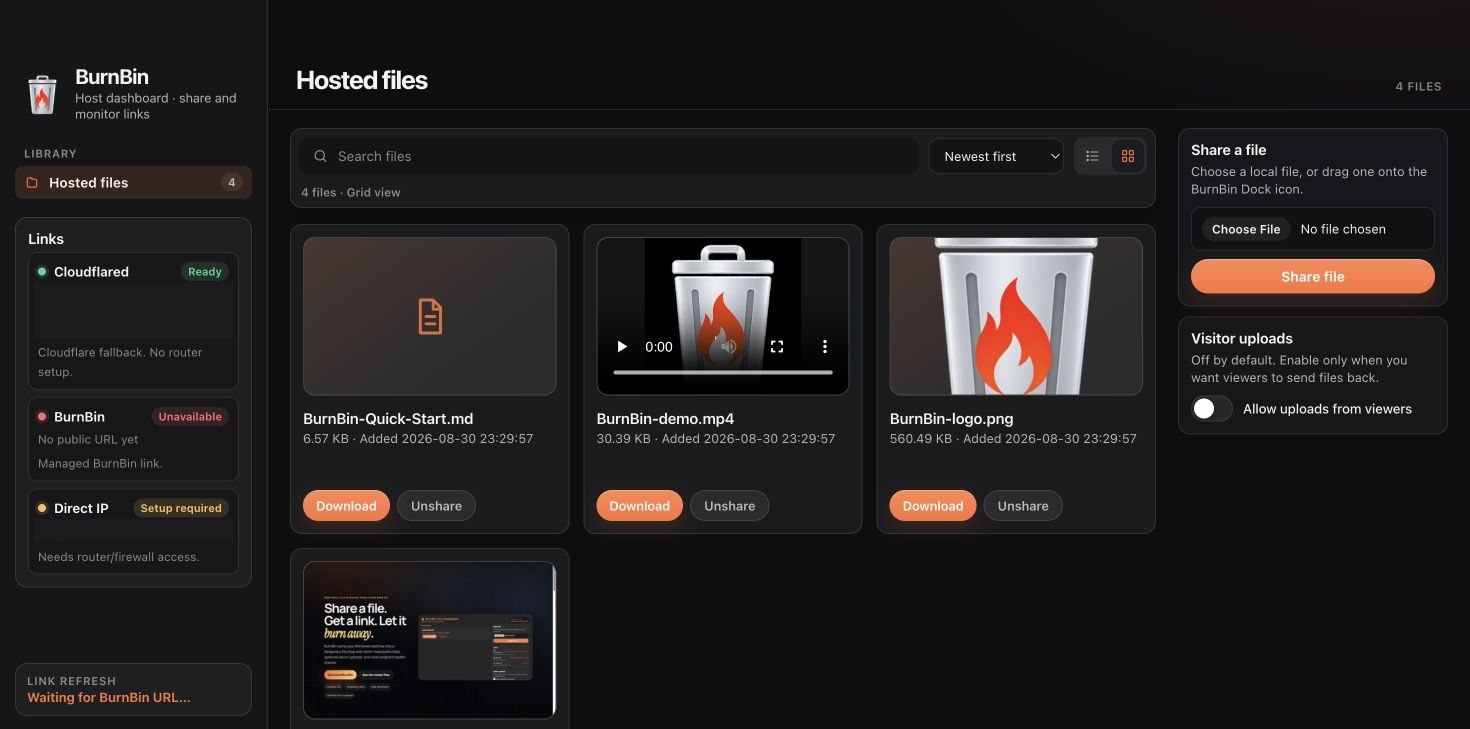Click the 0:00 video timestamp
This screenshot has width=1470, height=729.
pyautogui.click(x=659, y=347)
